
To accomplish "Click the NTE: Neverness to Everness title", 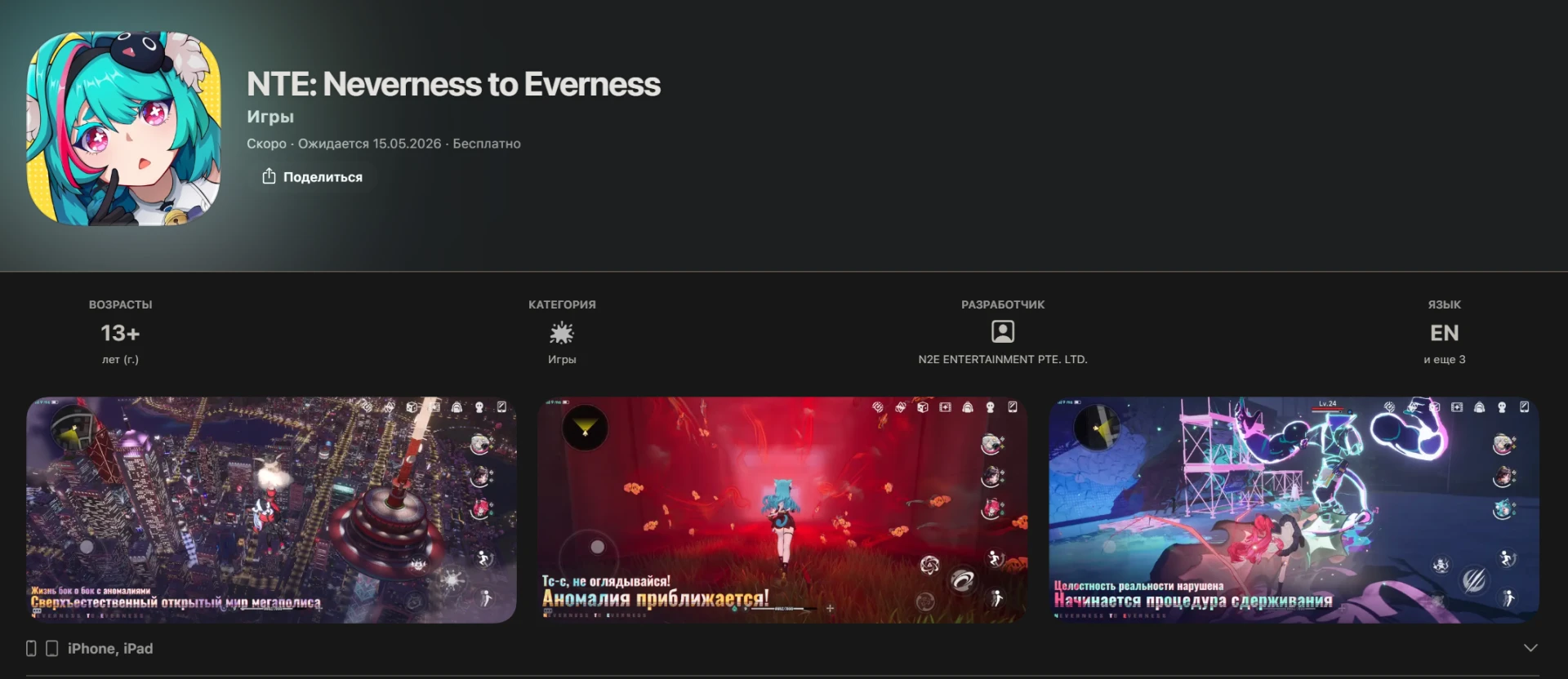I will point(453,84).
